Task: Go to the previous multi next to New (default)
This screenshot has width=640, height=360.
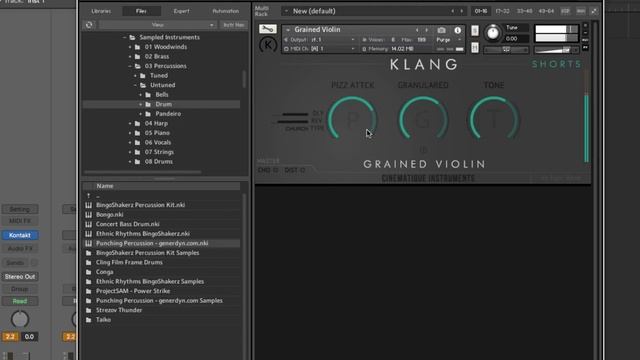Action: pos(452,11)
